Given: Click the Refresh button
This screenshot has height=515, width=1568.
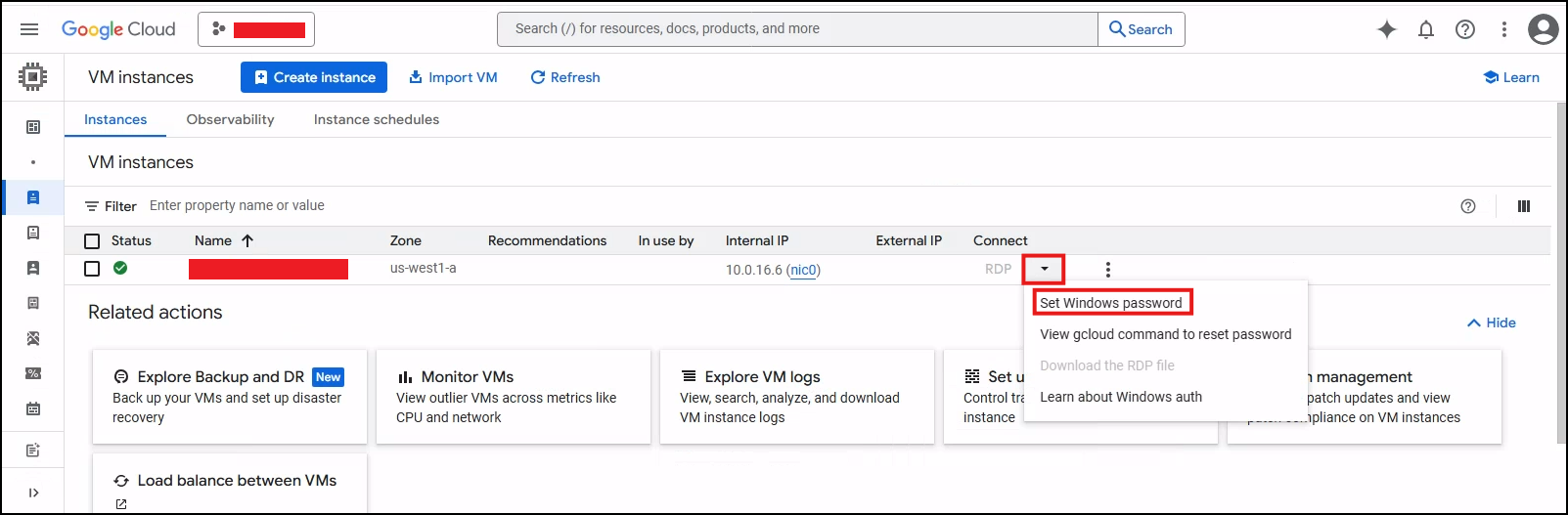Looking at the screenshot, I should tap(565, 77).
